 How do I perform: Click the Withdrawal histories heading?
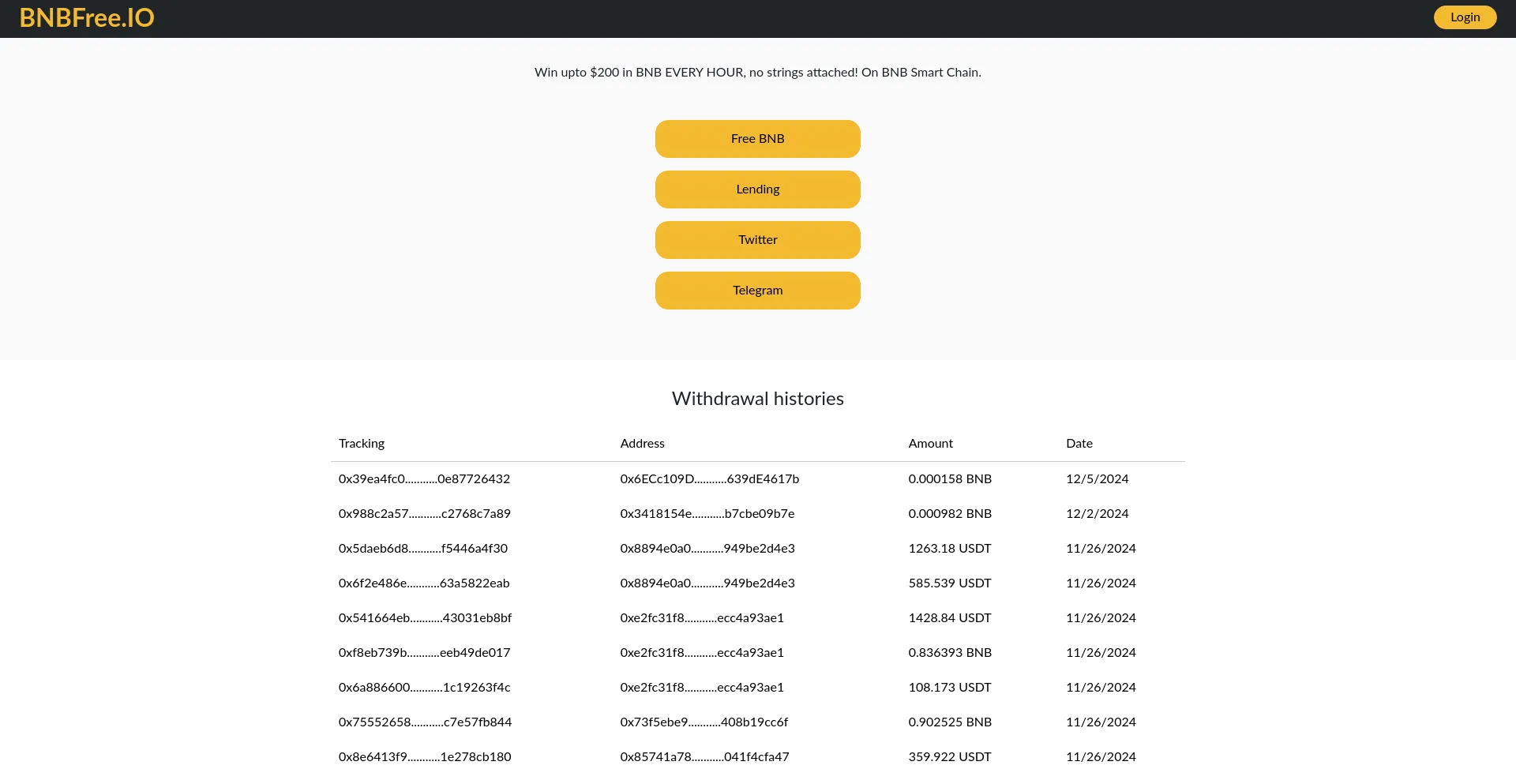pyautogui.click(x=757, y=399)
